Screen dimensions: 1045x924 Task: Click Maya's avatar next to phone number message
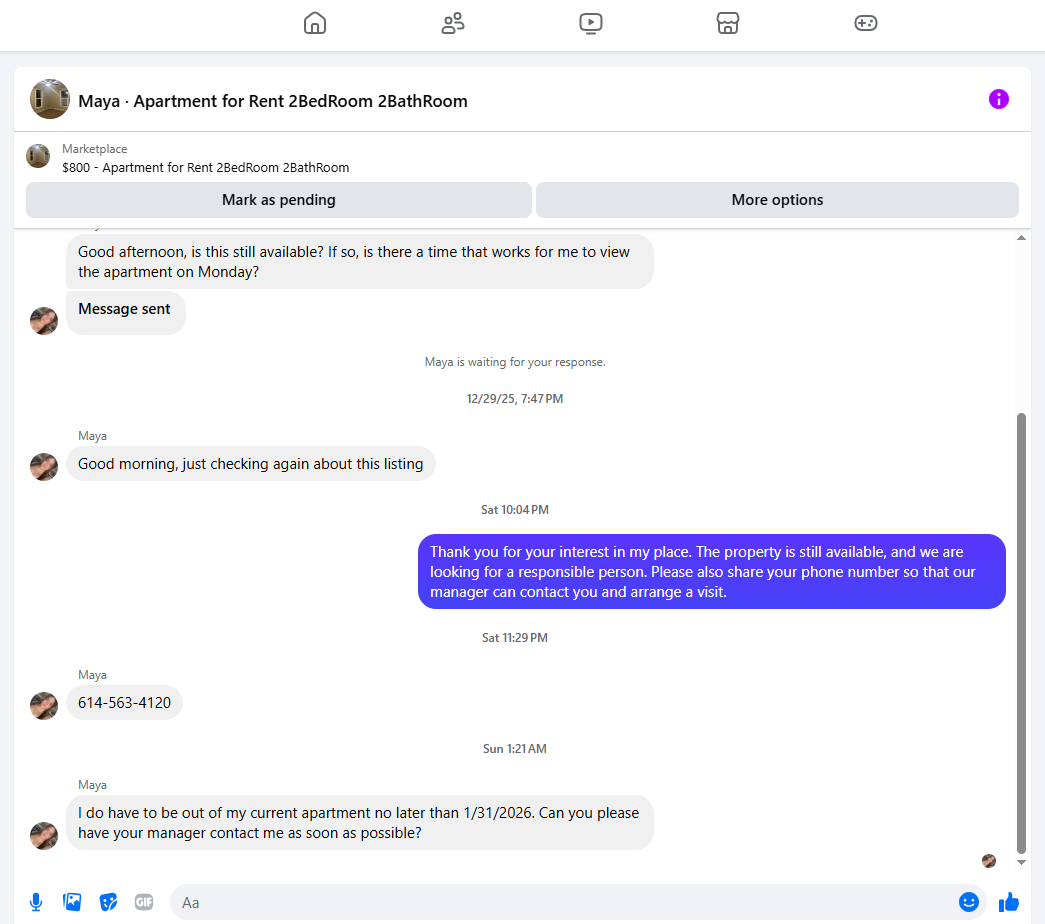pos(44,705)
